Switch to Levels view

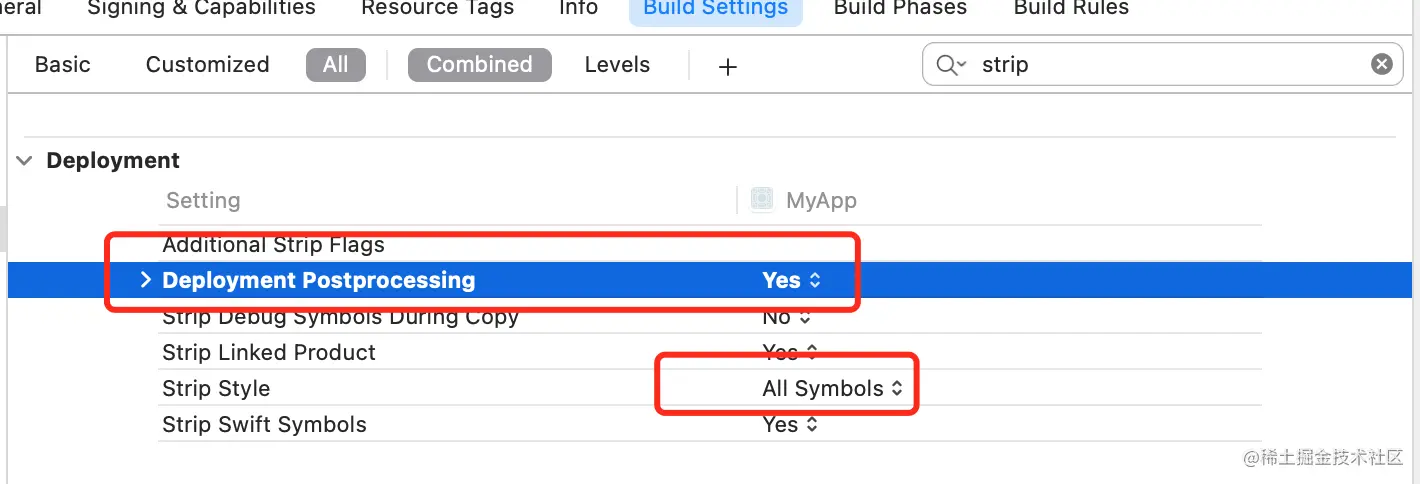pyautogui.click(x=617, y=65)
